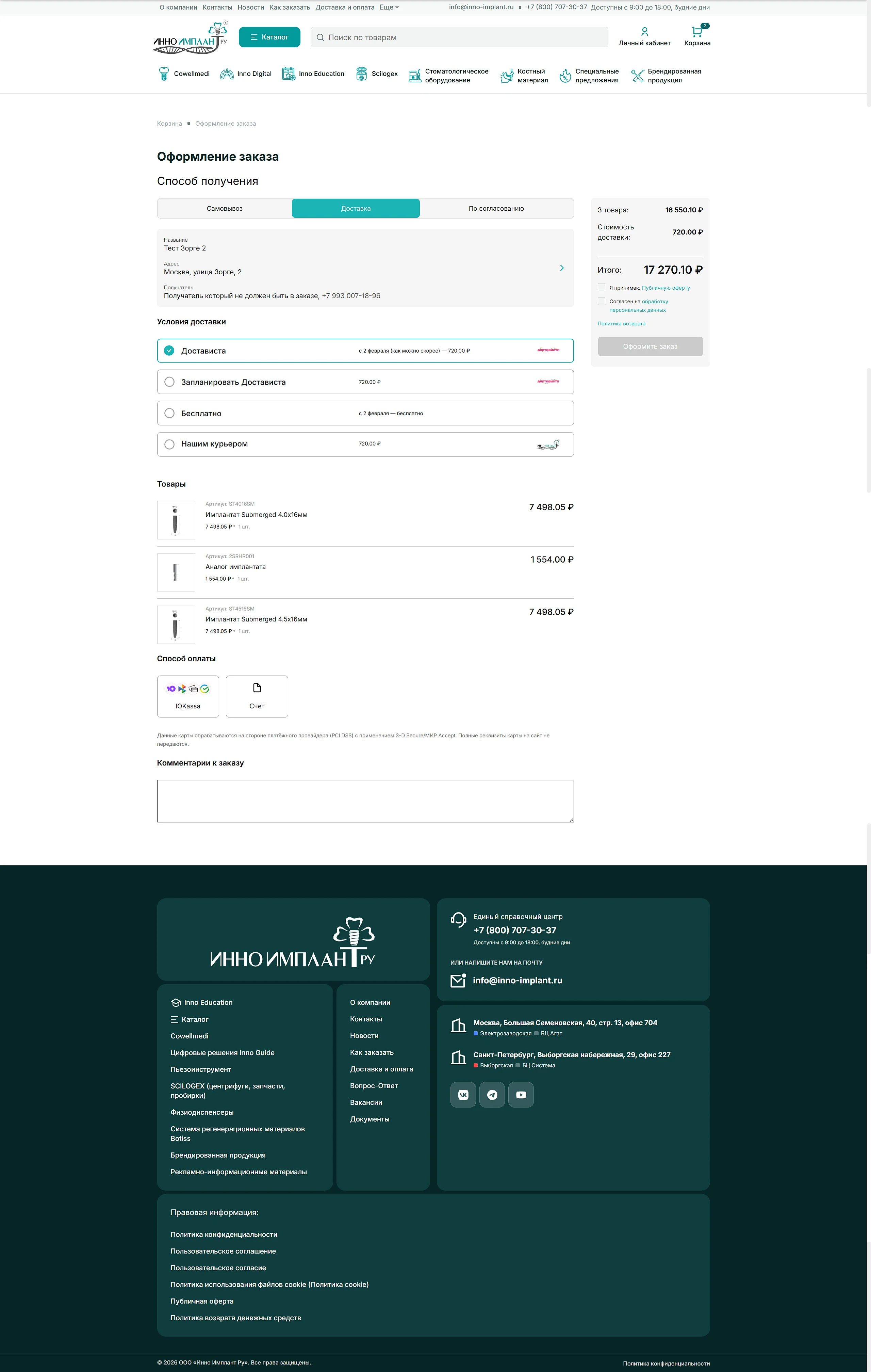
Task: Open the branded products icon
Action: click(x=638, y=76)
